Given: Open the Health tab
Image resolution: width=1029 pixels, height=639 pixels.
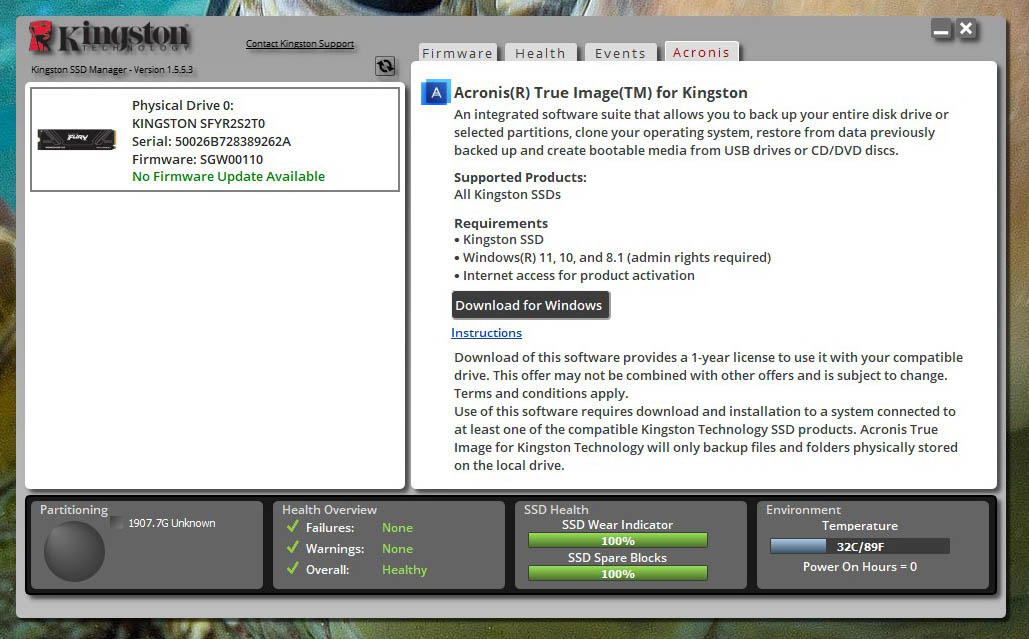Looking at the screenshot, I should click(x=540, y=53).
